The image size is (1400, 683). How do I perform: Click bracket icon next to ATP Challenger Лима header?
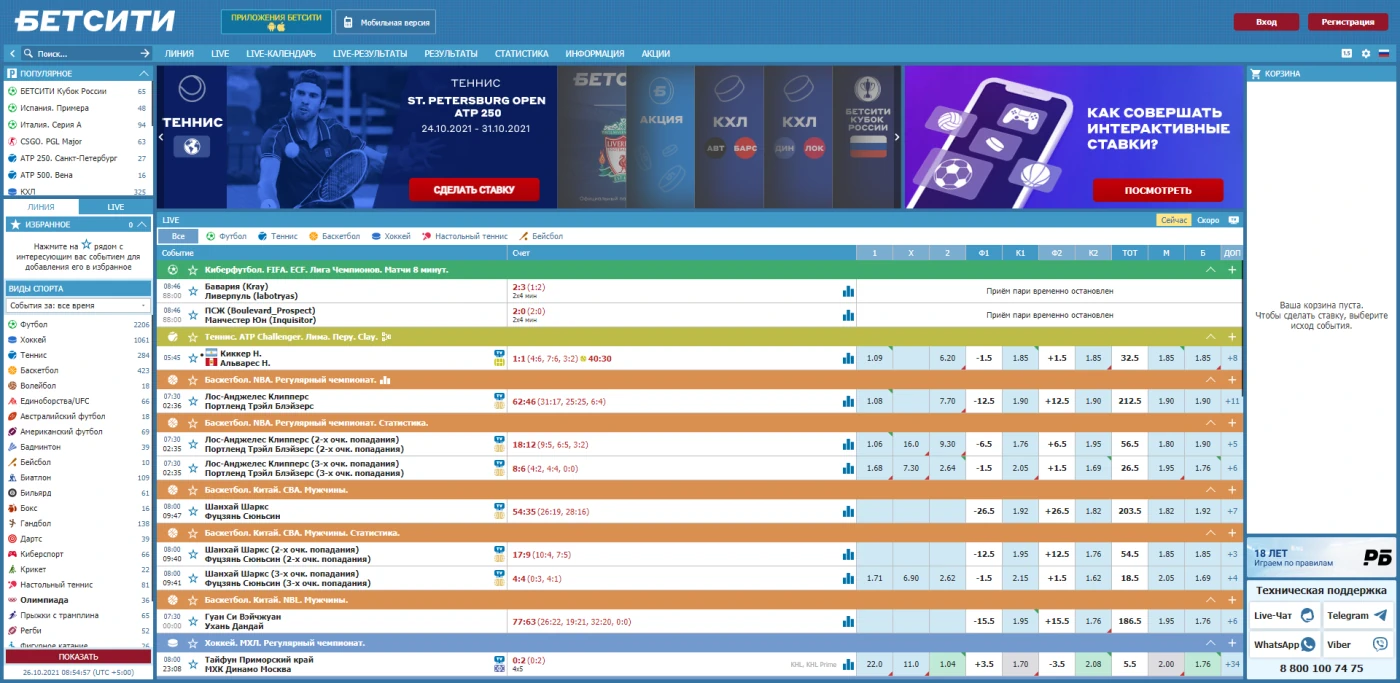coord(386,337)
